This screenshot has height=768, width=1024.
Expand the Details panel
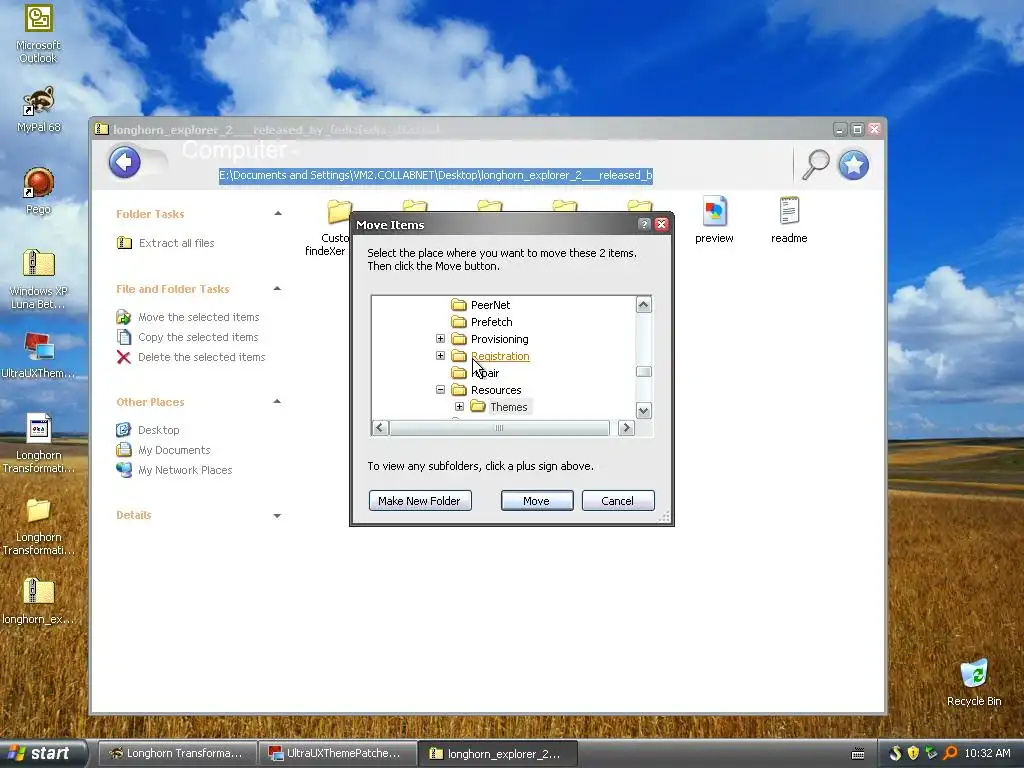[x=278, y=515]
